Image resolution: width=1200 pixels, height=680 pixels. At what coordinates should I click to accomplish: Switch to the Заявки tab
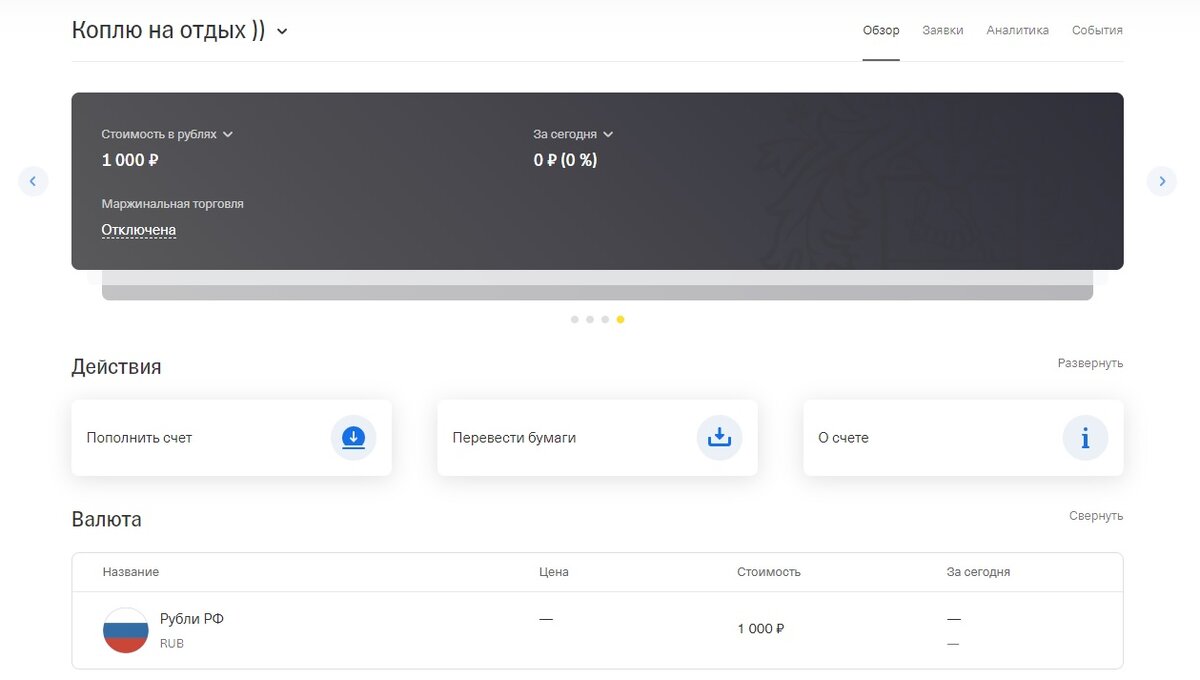pos(943,30)
